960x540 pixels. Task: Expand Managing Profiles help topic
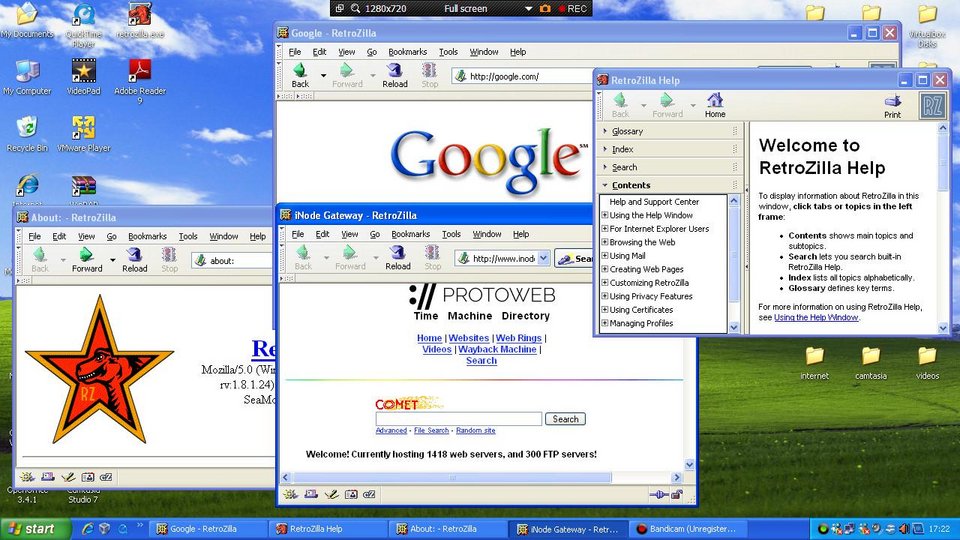coord(605,323)
